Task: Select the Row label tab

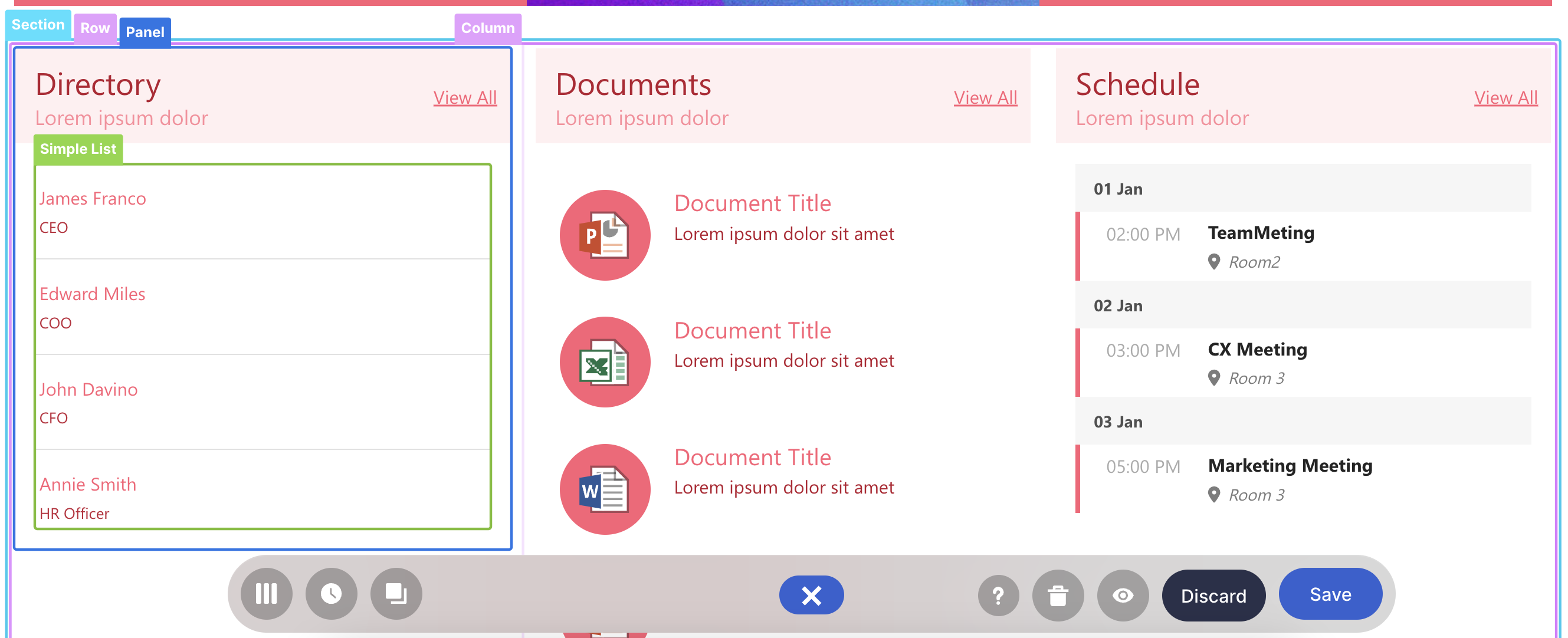Action: pos(95,28)
